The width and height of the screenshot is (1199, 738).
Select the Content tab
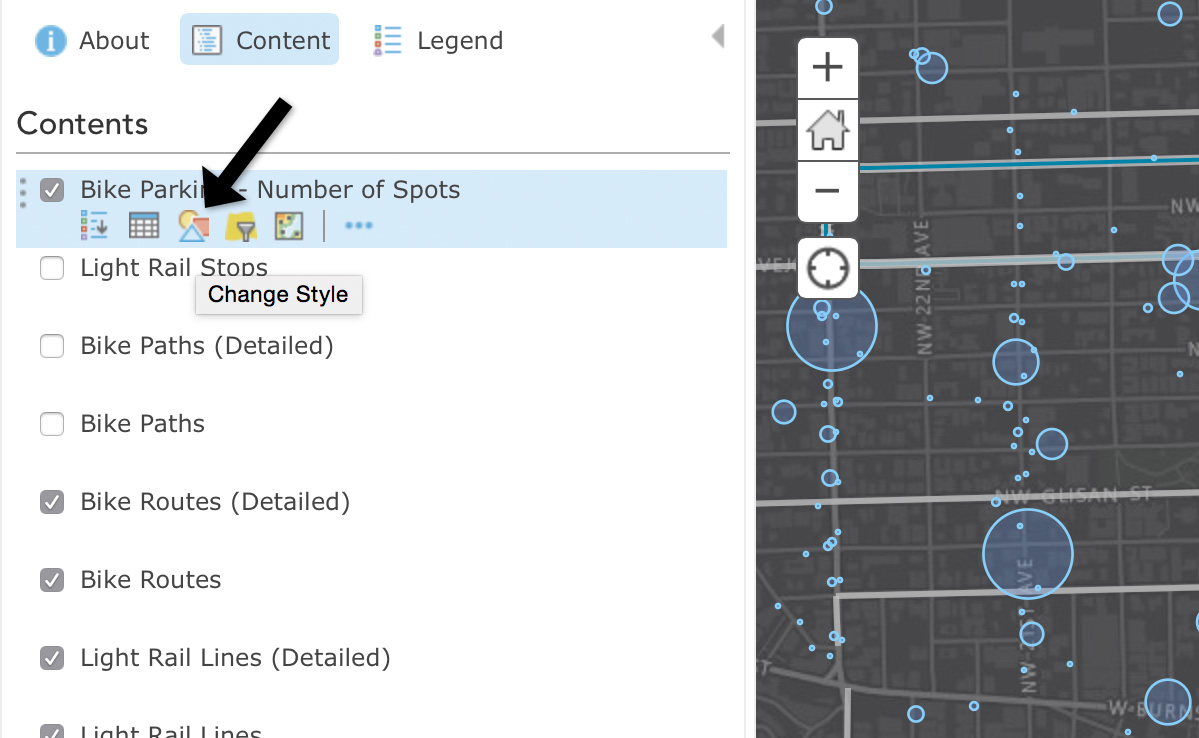pos(260,41)
